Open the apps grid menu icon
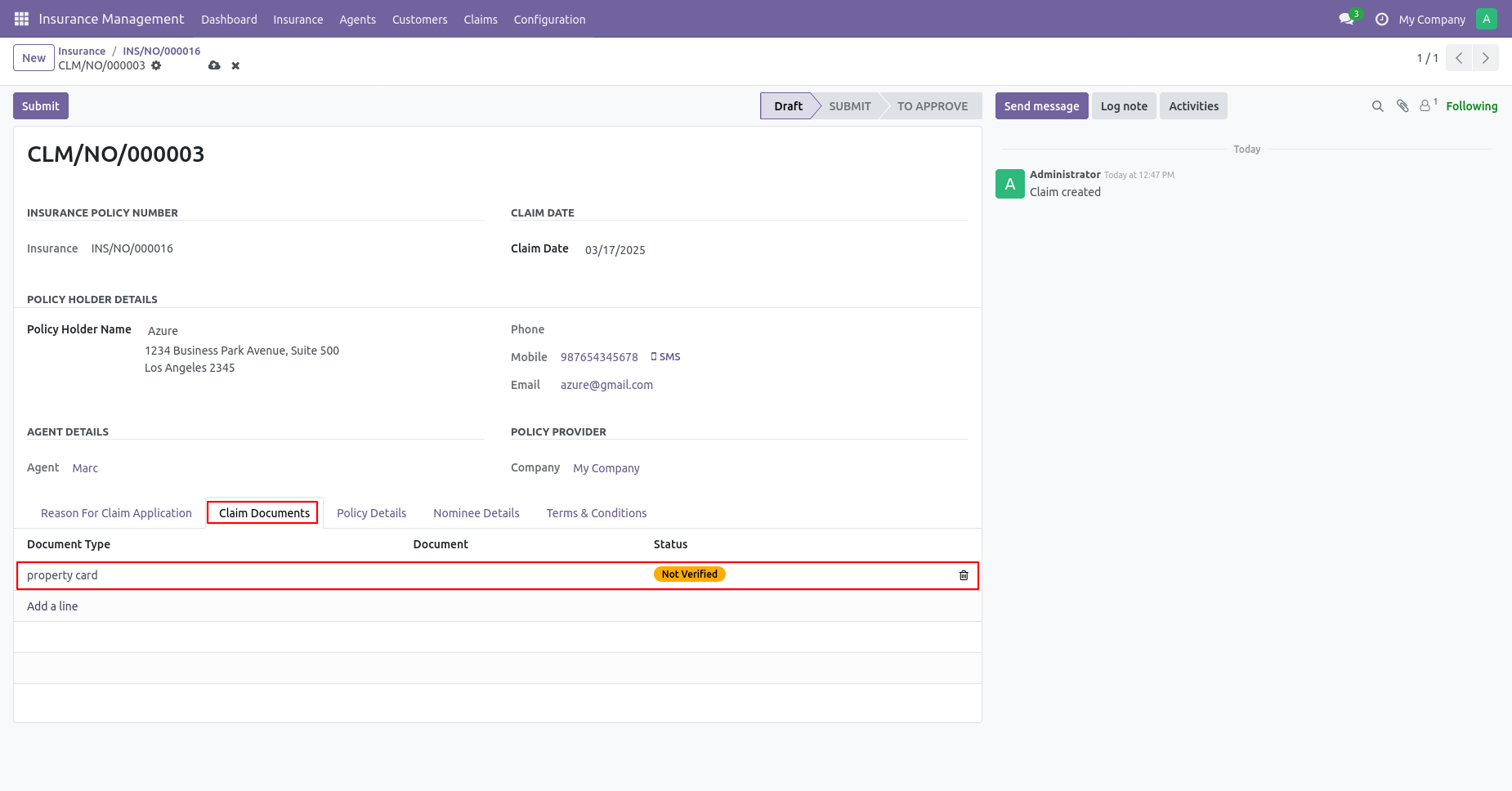The width and height of the screenshot is (1512, 791). (x=21, y=19)
